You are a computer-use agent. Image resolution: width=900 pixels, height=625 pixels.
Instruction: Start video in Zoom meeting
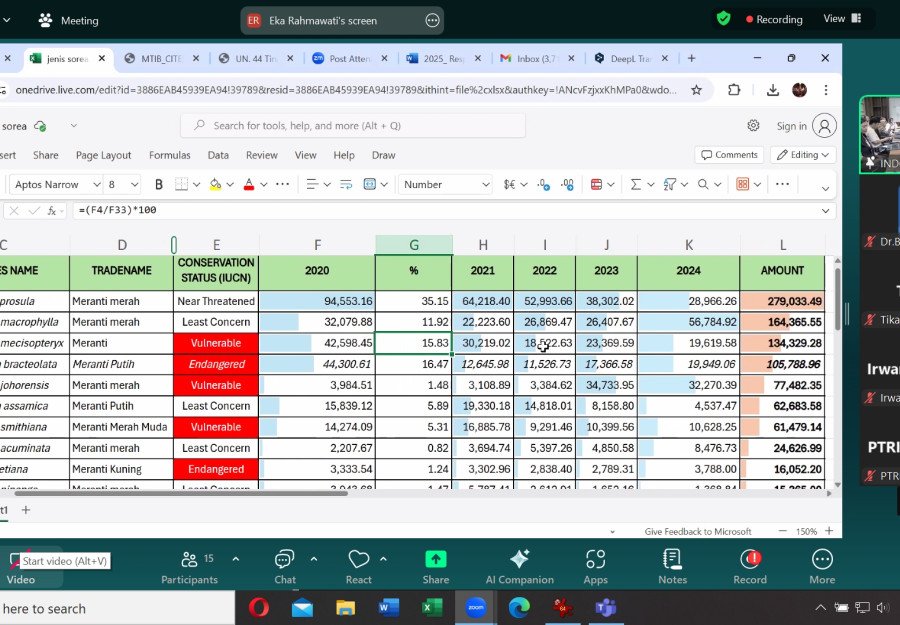click(x=21, y=567)
